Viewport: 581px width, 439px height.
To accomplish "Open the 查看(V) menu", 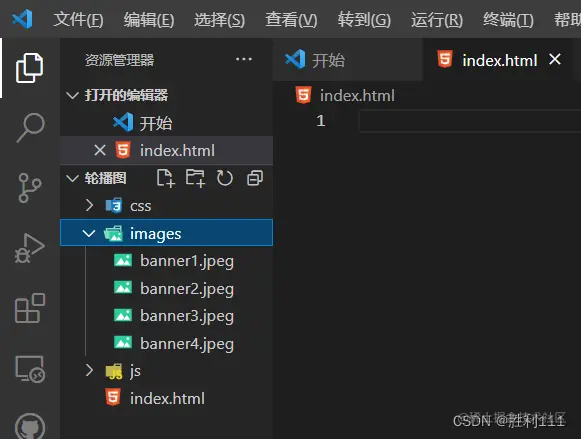I will (291, 19).
